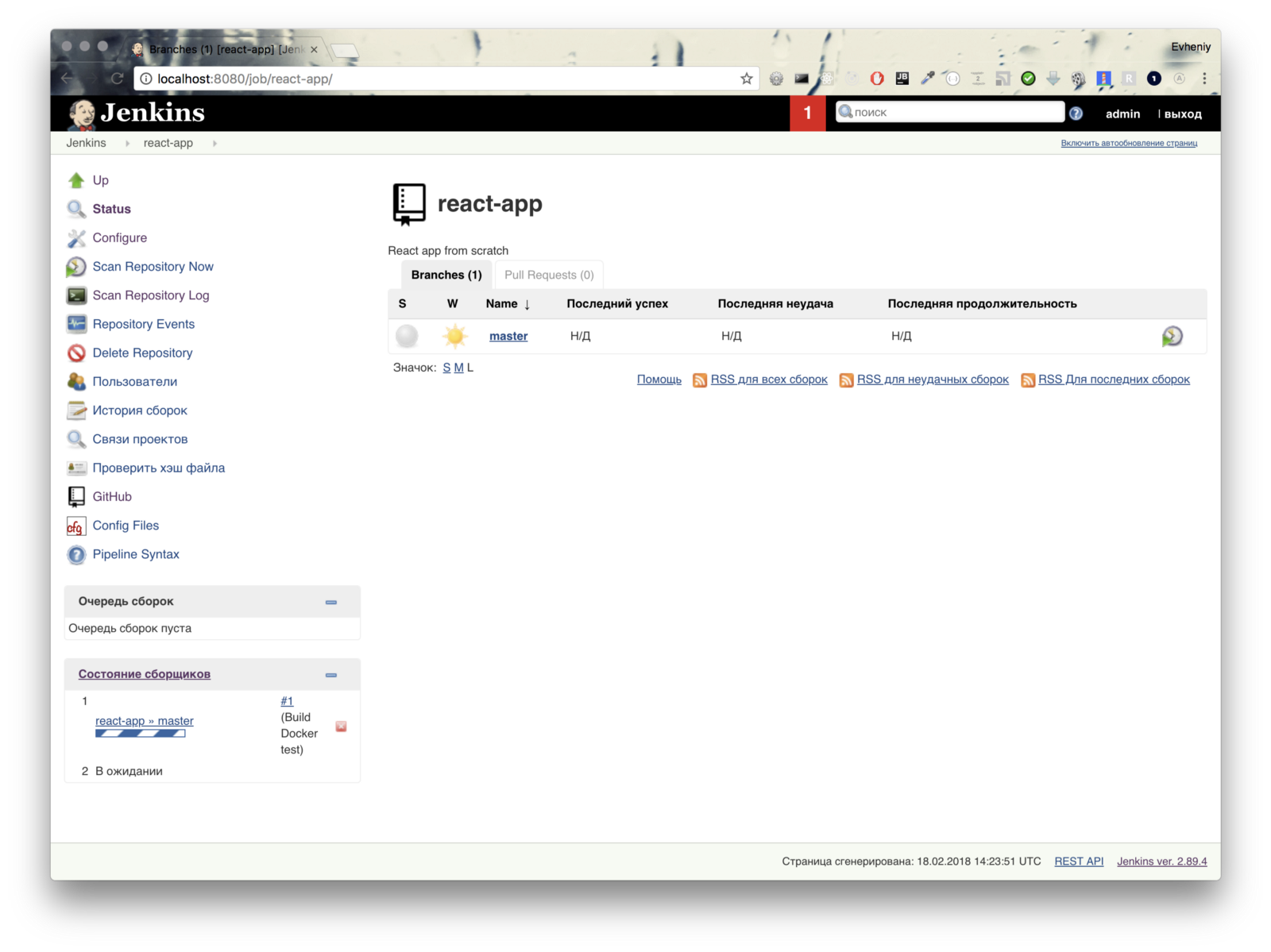1271x952 pixels.
Task: Click the Пользователи people icon
Action: coord(76,381)
